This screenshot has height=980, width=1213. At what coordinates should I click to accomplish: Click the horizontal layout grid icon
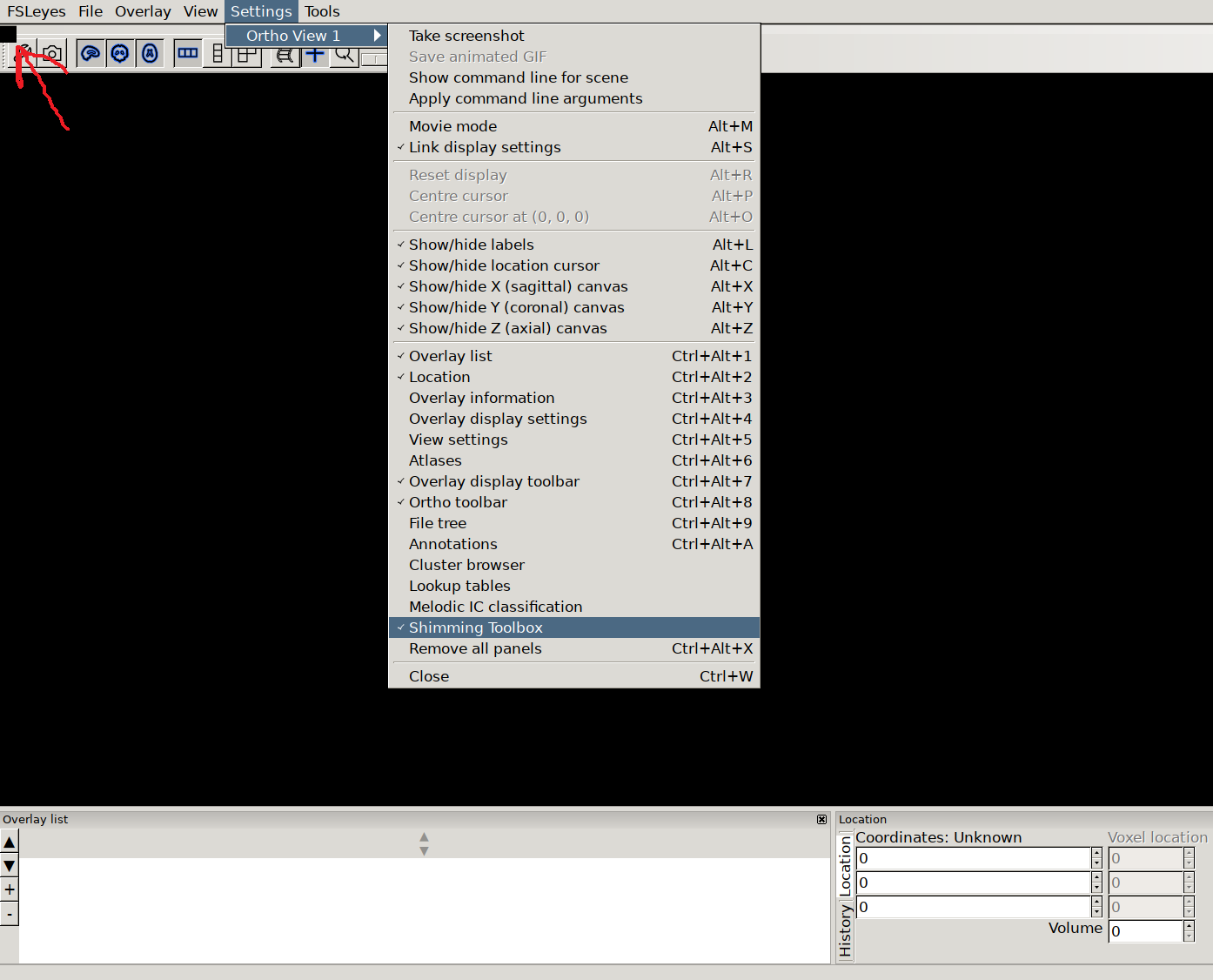[187, 53]
